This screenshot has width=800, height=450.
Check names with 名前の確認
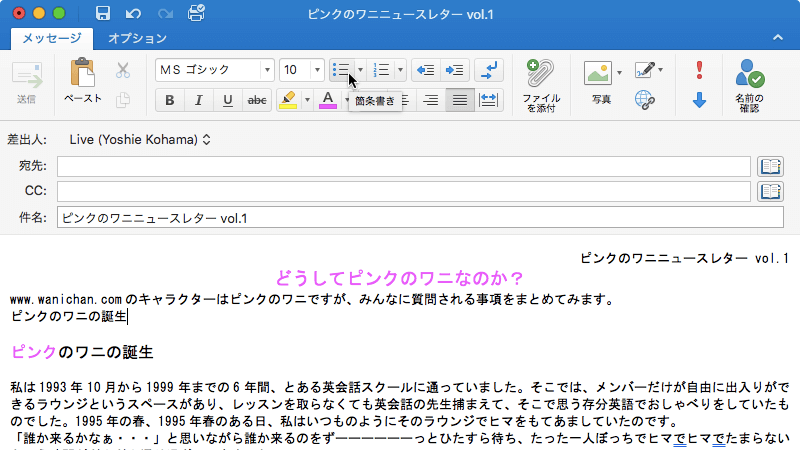click(749, 86)
